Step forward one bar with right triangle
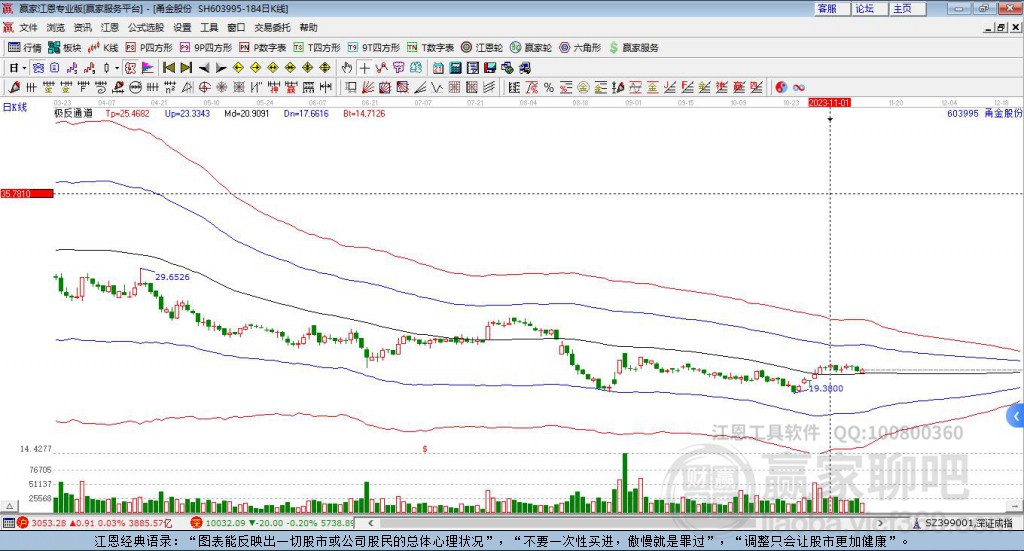Image resolution: width=1024 pixels, height=551 pixels. click(221, 68)
